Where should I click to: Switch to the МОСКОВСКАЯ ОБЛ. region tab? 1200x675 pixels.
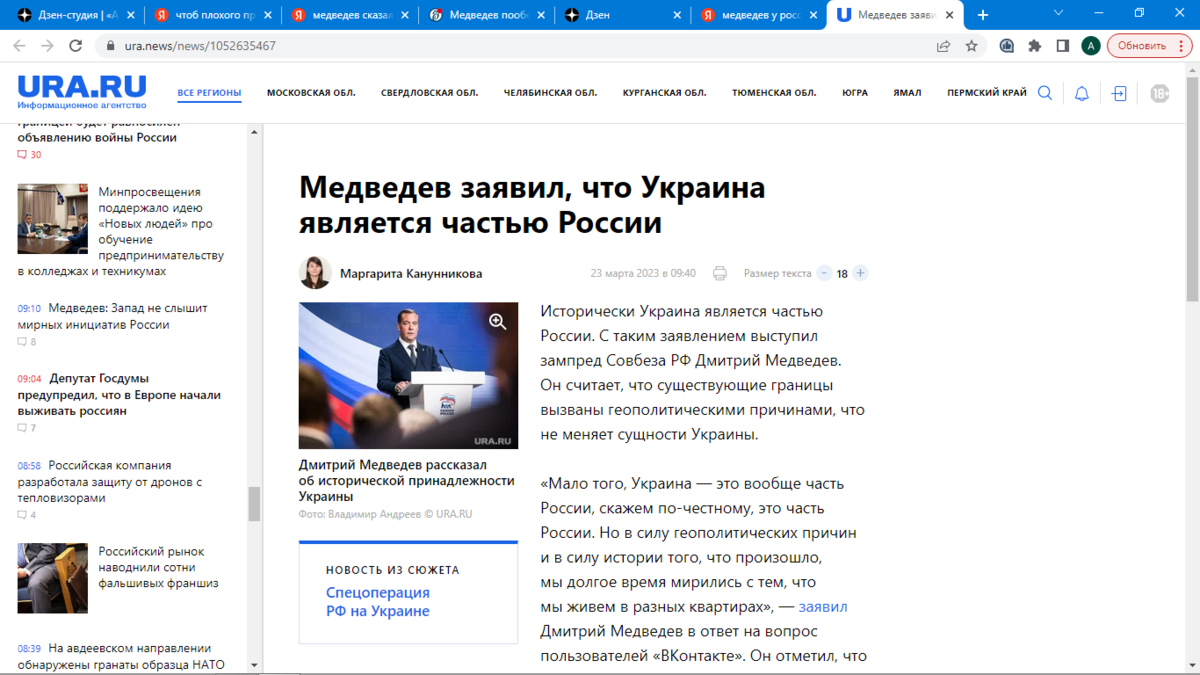(311, 92)
